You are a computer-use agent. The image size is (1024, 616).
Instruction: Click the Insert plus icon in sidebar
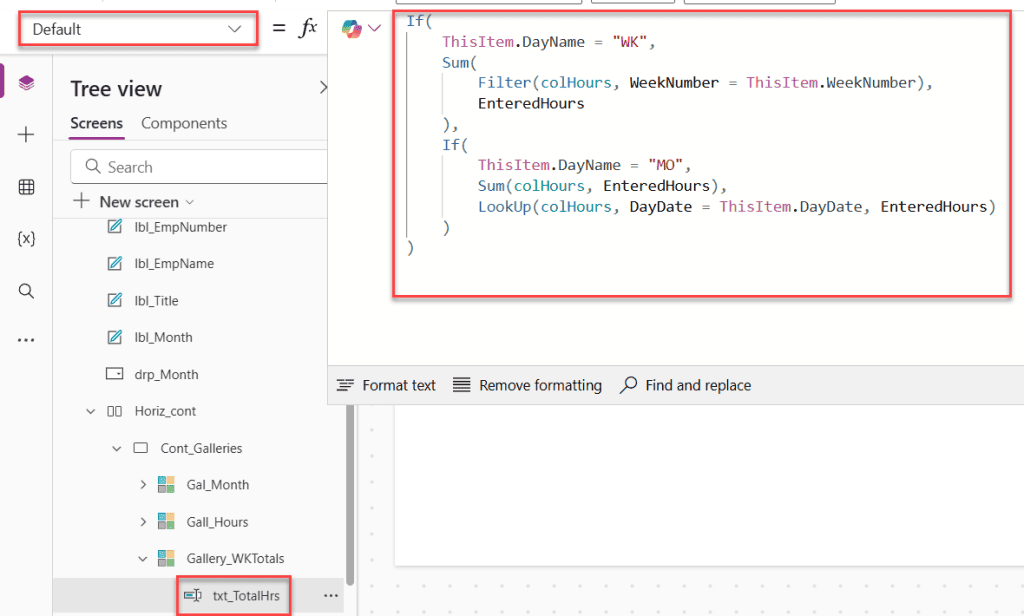click(26, 135)
